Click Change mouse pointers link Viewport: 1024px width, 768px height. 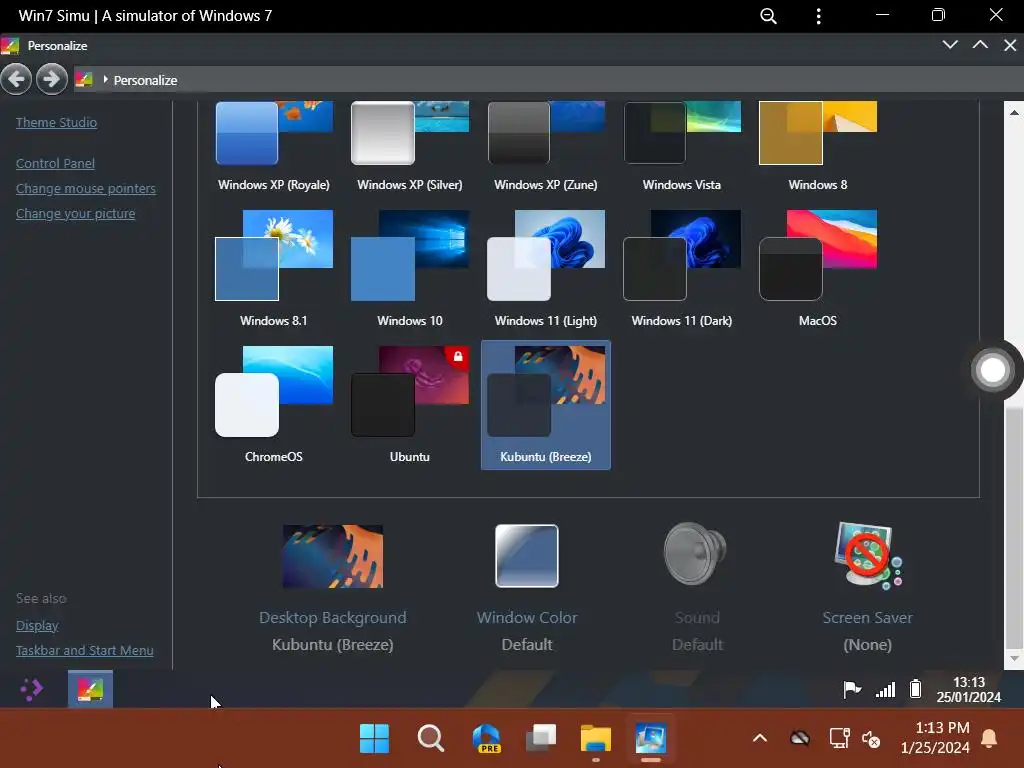tap(86, 188)
